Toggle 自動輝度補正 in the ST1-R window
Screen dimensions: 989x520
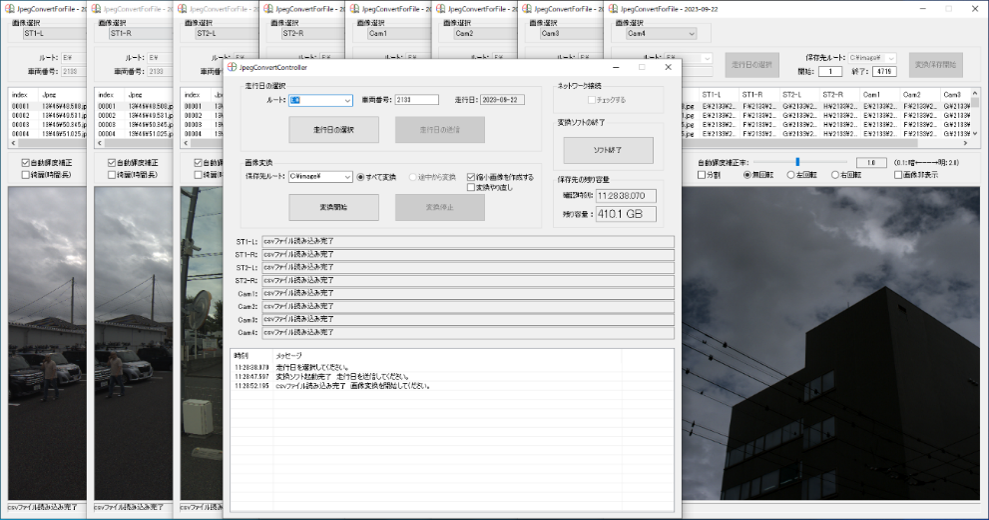point(112,162)
